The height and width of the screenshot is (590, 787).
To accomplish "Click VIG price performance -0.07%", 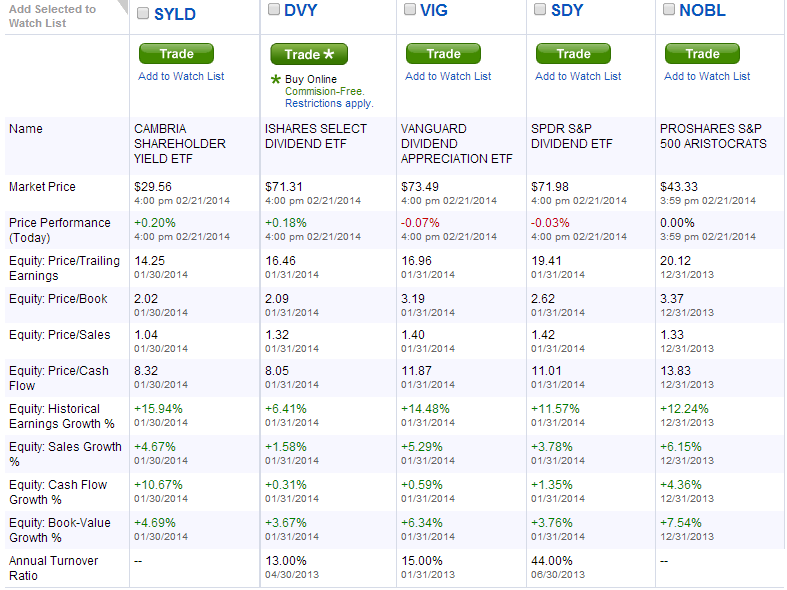I will [421, 223].
